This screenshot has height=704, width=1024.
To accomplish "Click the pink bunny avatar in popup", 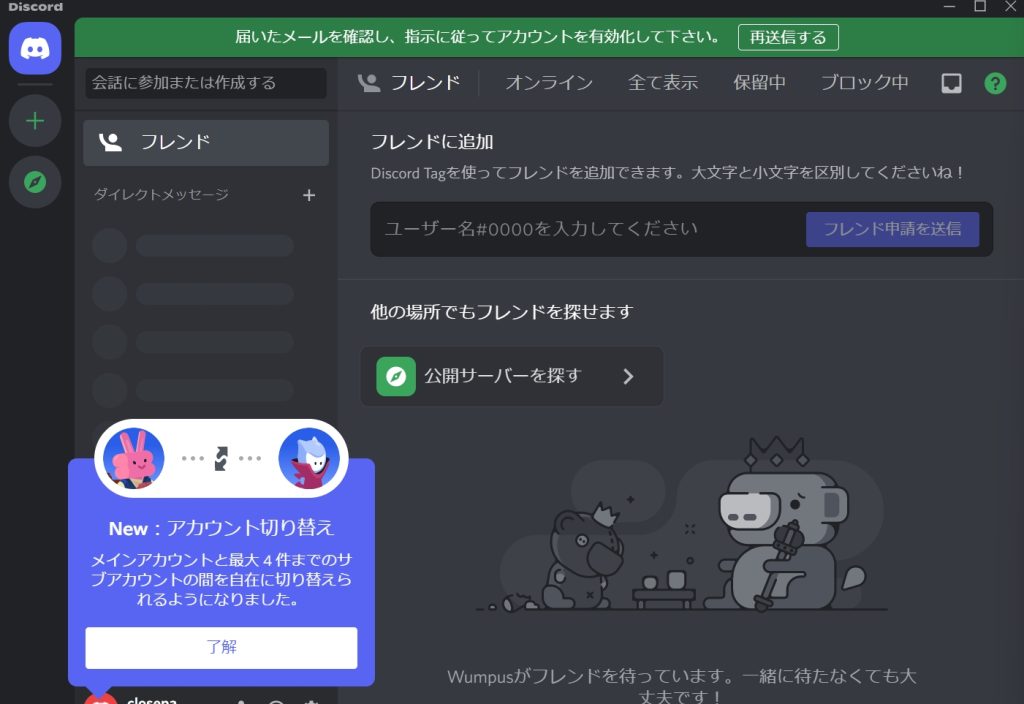I will tap(133, 458).
